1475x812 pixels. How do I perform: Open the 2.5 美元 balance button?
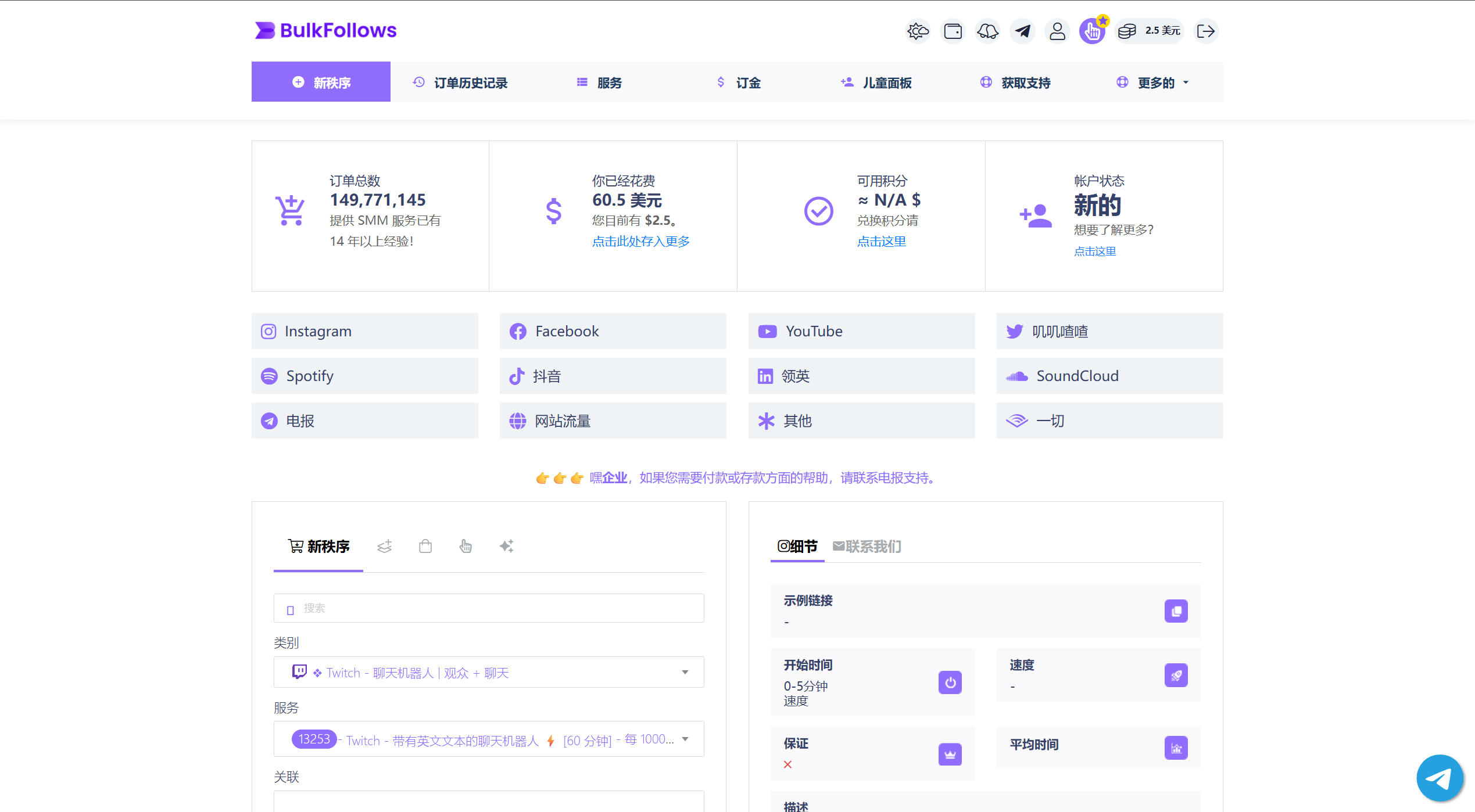(x=1150, y=31)
